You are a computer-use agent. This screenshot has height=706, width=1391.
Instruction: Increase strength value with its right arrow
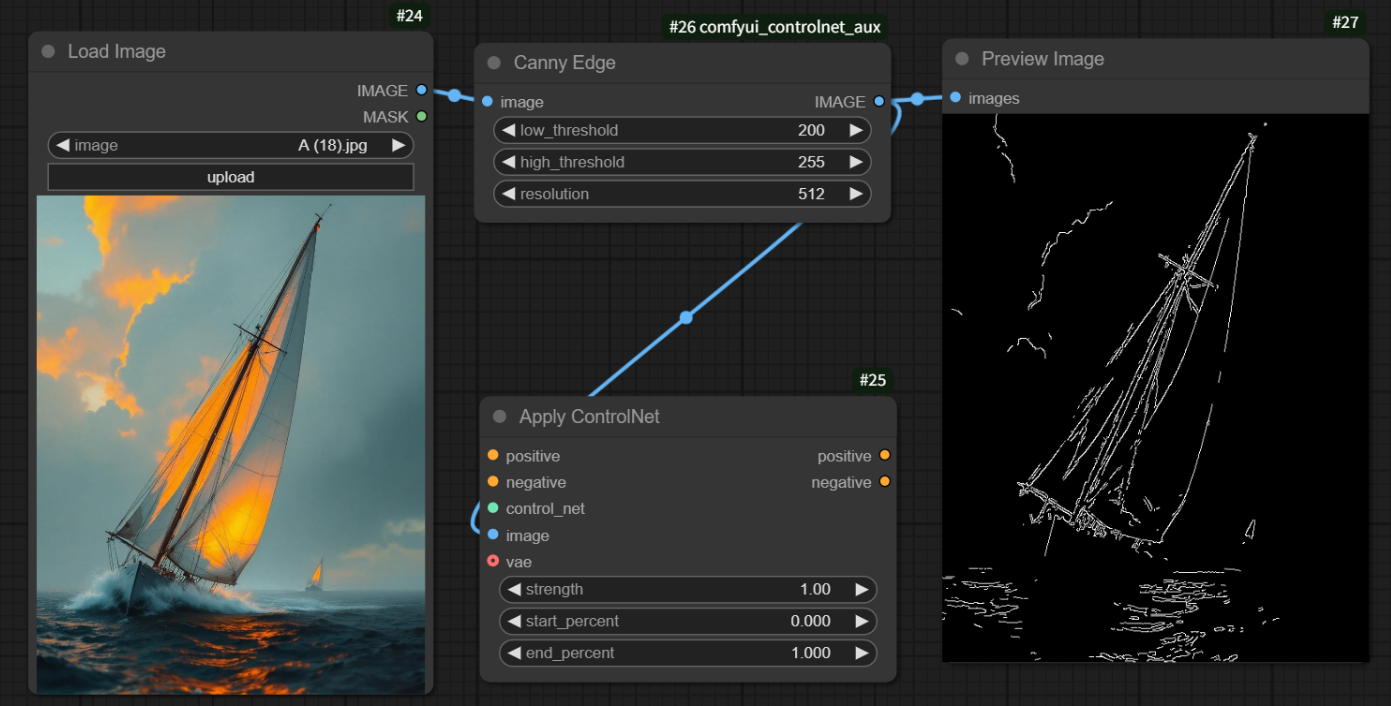coord(862,589)
